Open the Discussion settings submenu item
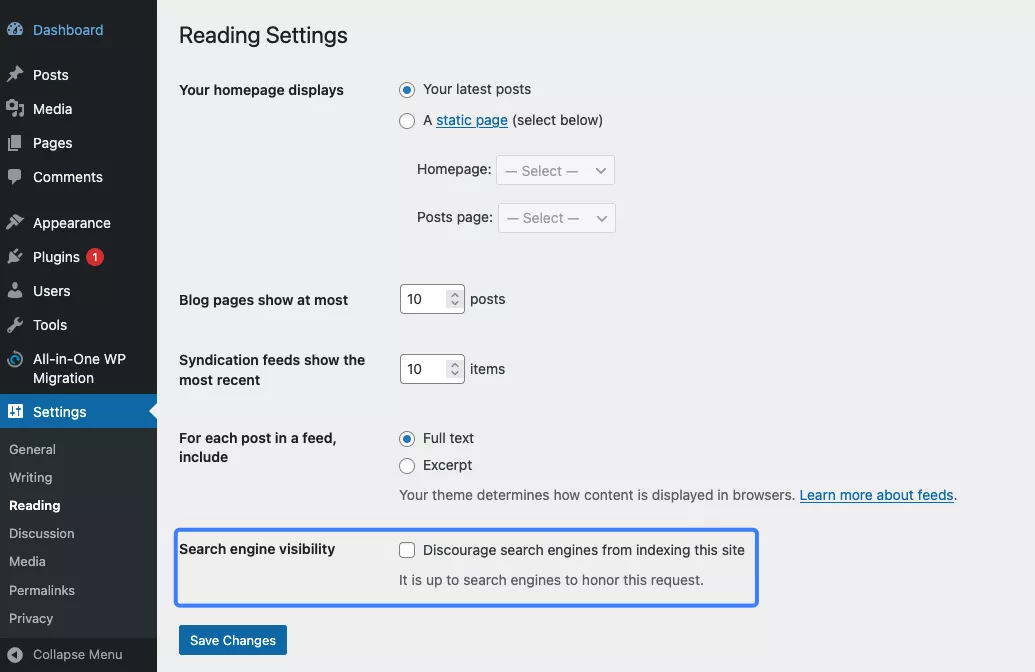Viewport: 1035px width, 672px height. click(x=42, y=534)
